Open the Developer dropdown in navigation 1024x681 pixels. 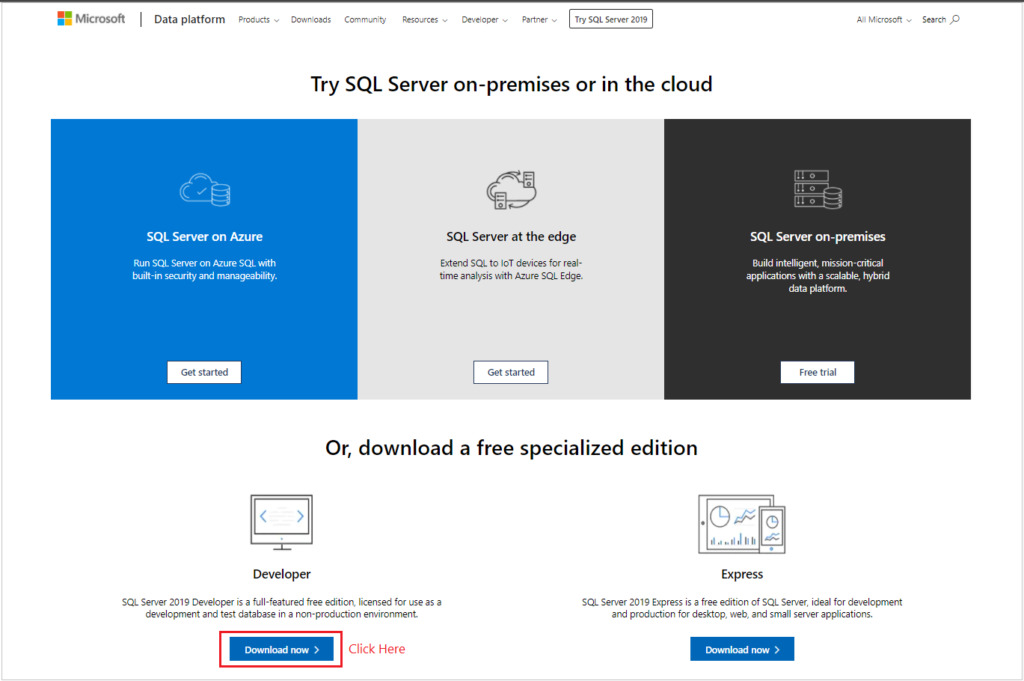point(484,20)
